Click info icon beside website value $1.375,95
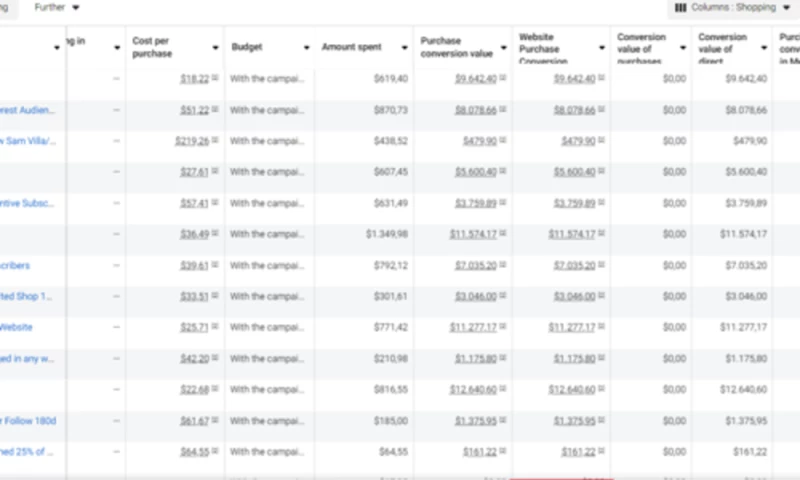This screenshot has width=800, height=480. coord(602,420)
